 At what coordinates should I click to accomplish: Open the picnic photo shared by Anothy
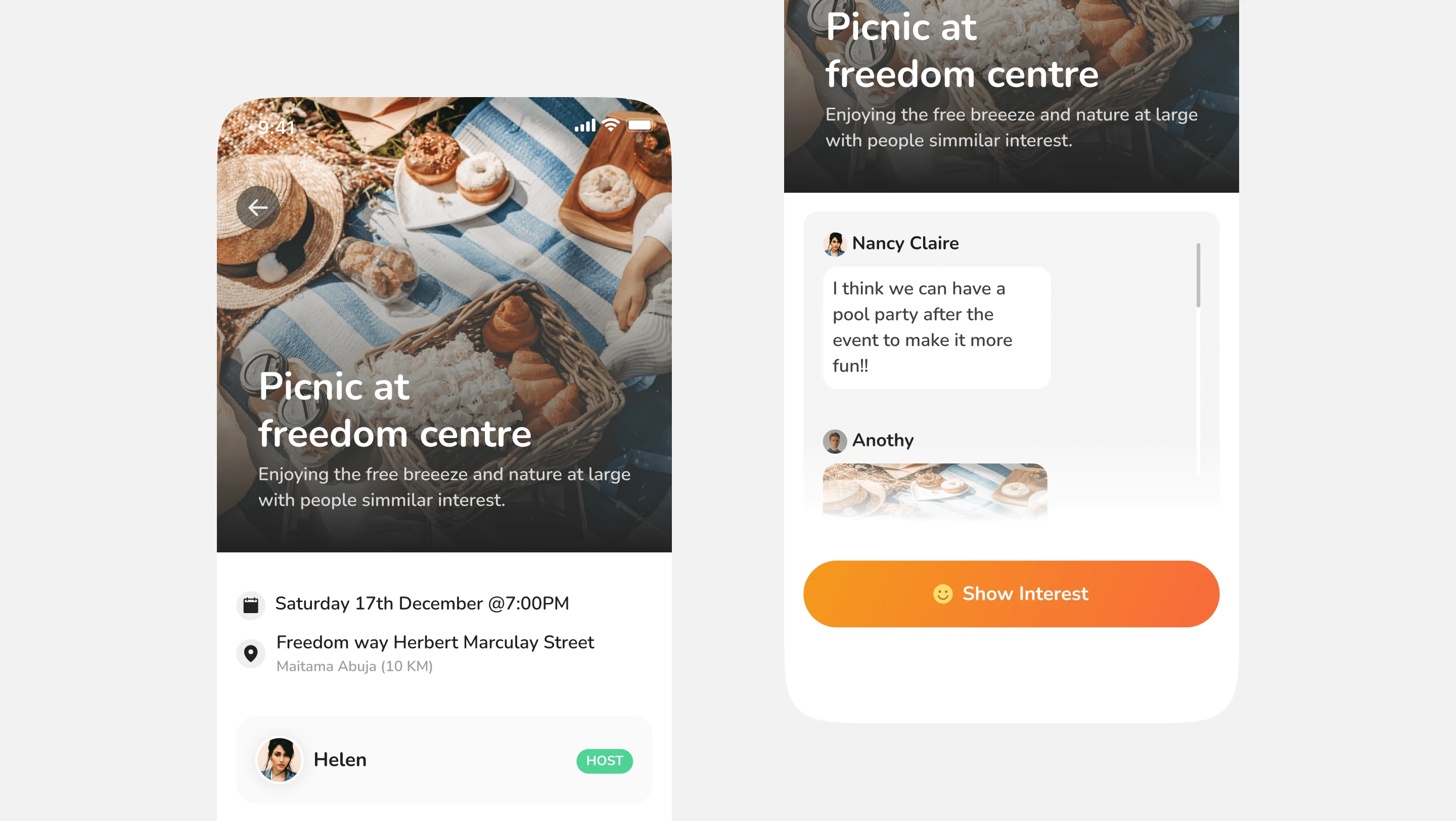[935, 490]
